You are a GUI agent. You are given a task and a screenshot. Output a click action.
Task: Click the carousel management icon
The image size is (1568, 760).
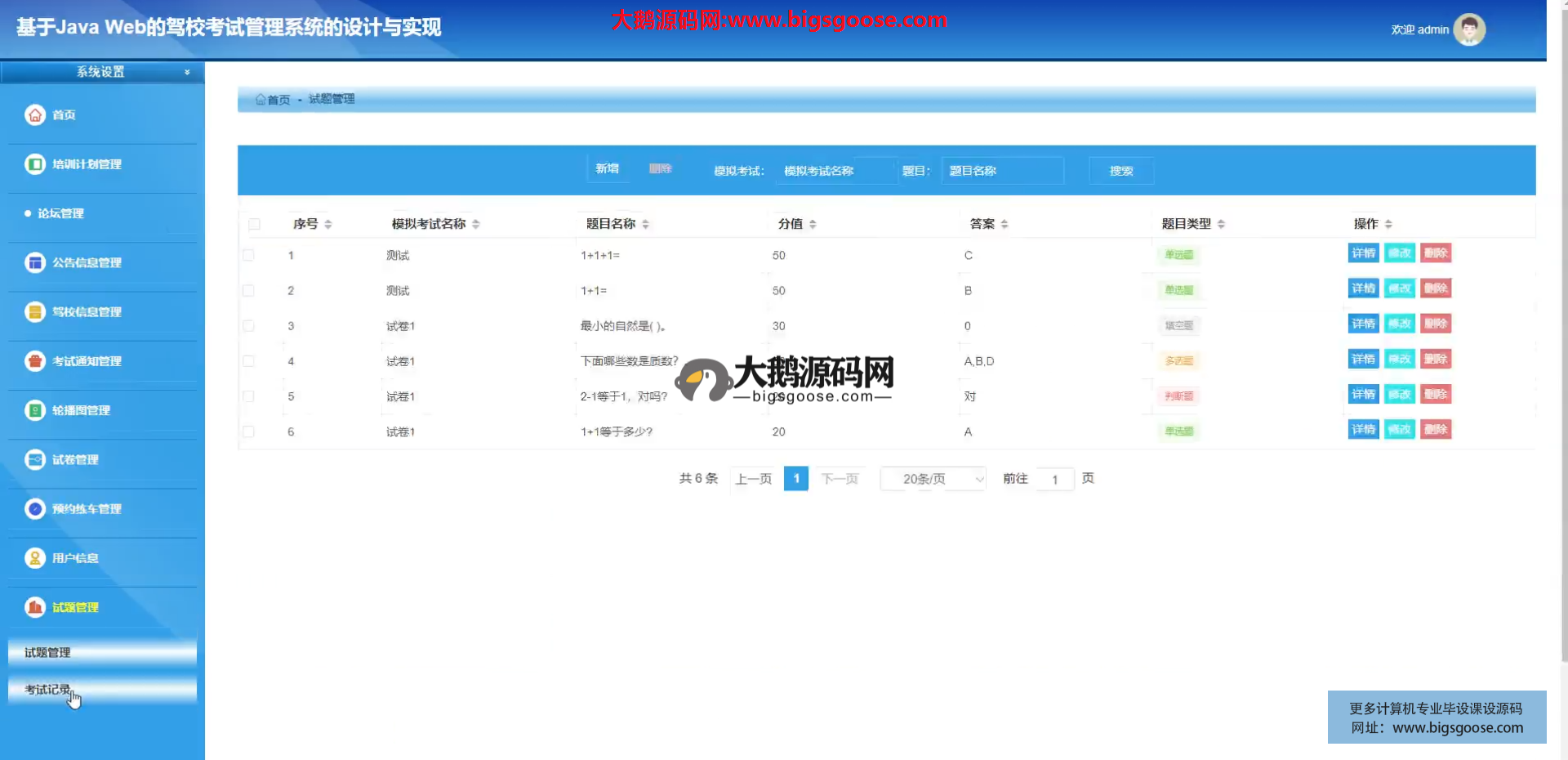pos(35,410)
